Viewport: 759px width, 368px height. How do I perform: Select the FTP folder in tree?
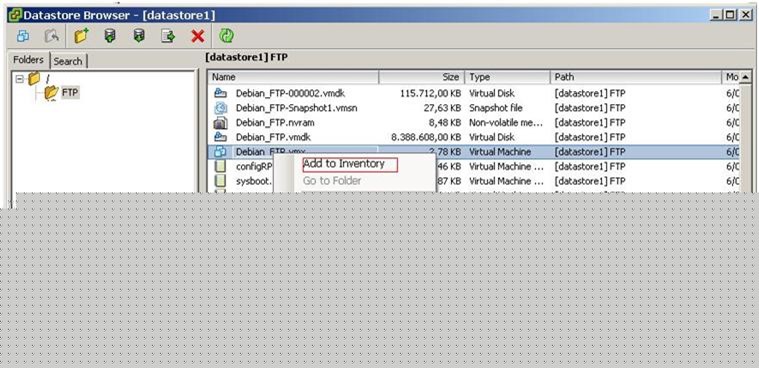(70, 92)
